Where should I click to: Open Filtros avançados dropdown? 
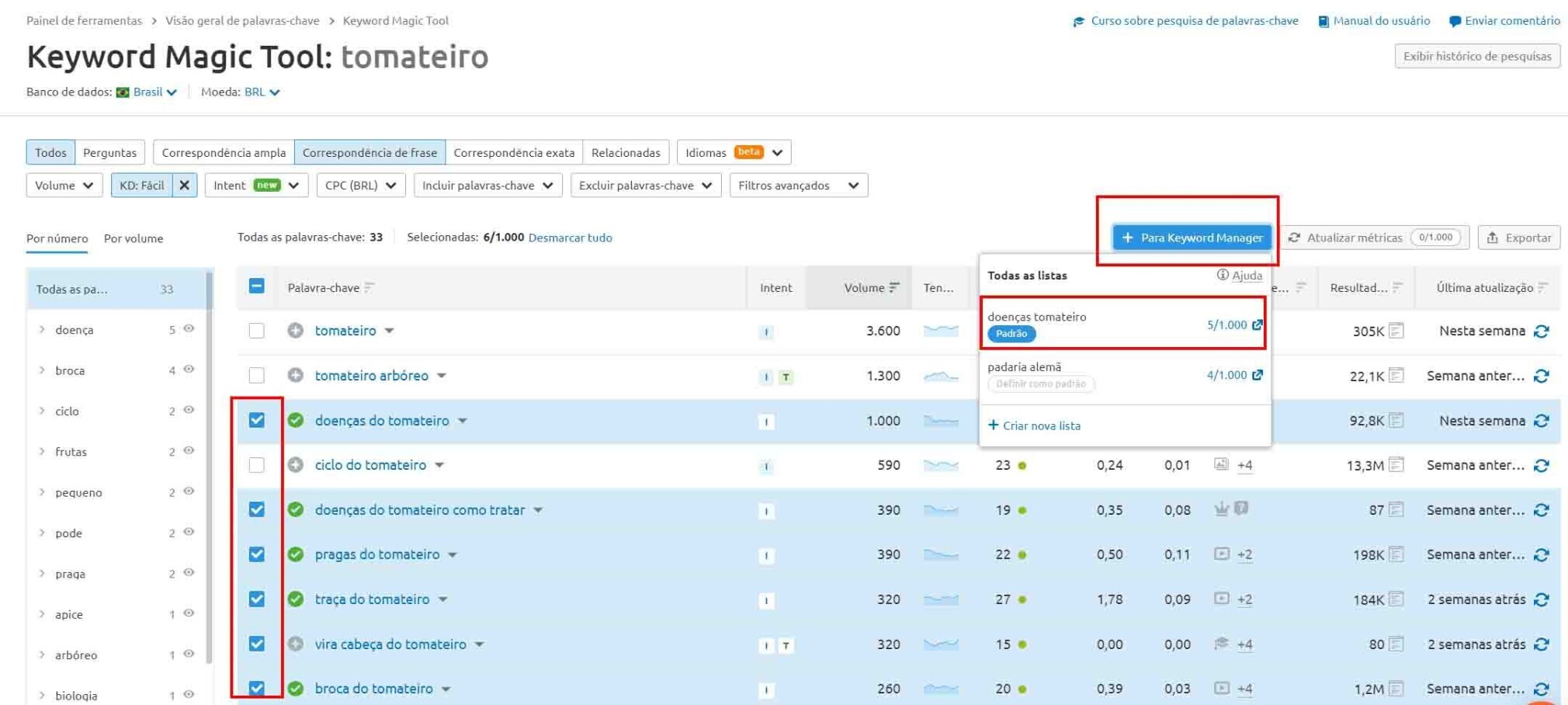point(799,186)
